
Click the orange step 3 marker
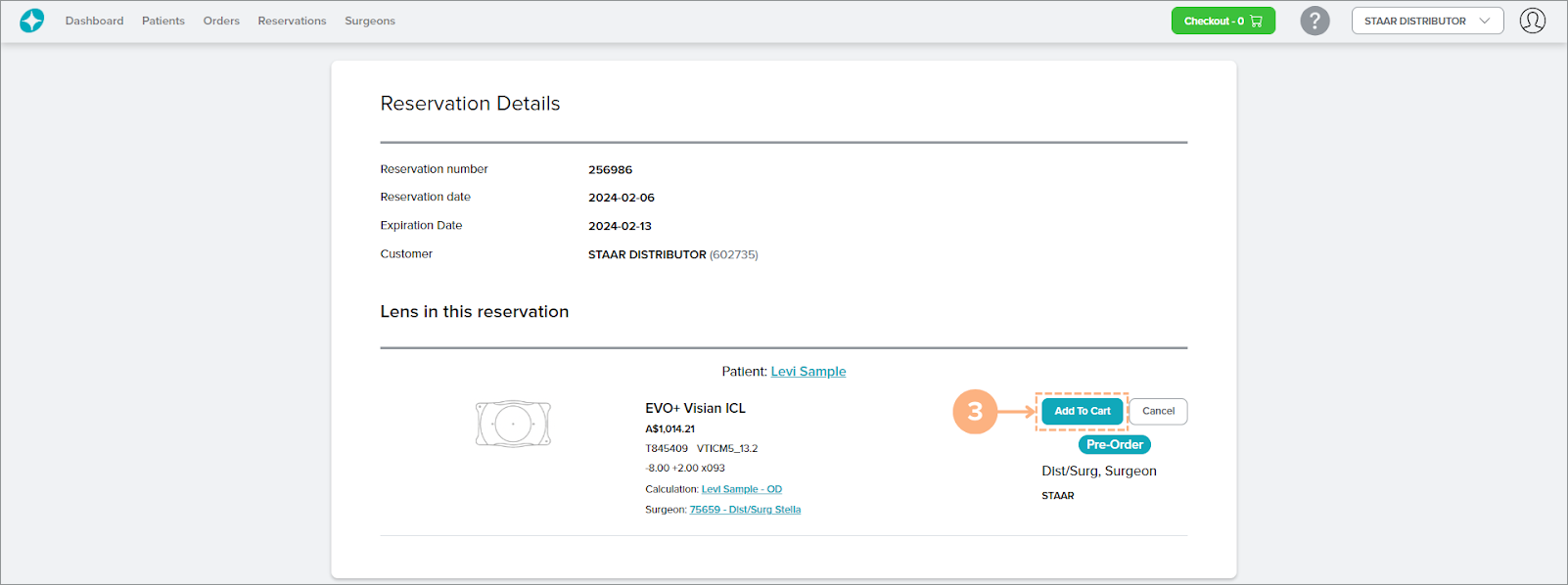974,412
